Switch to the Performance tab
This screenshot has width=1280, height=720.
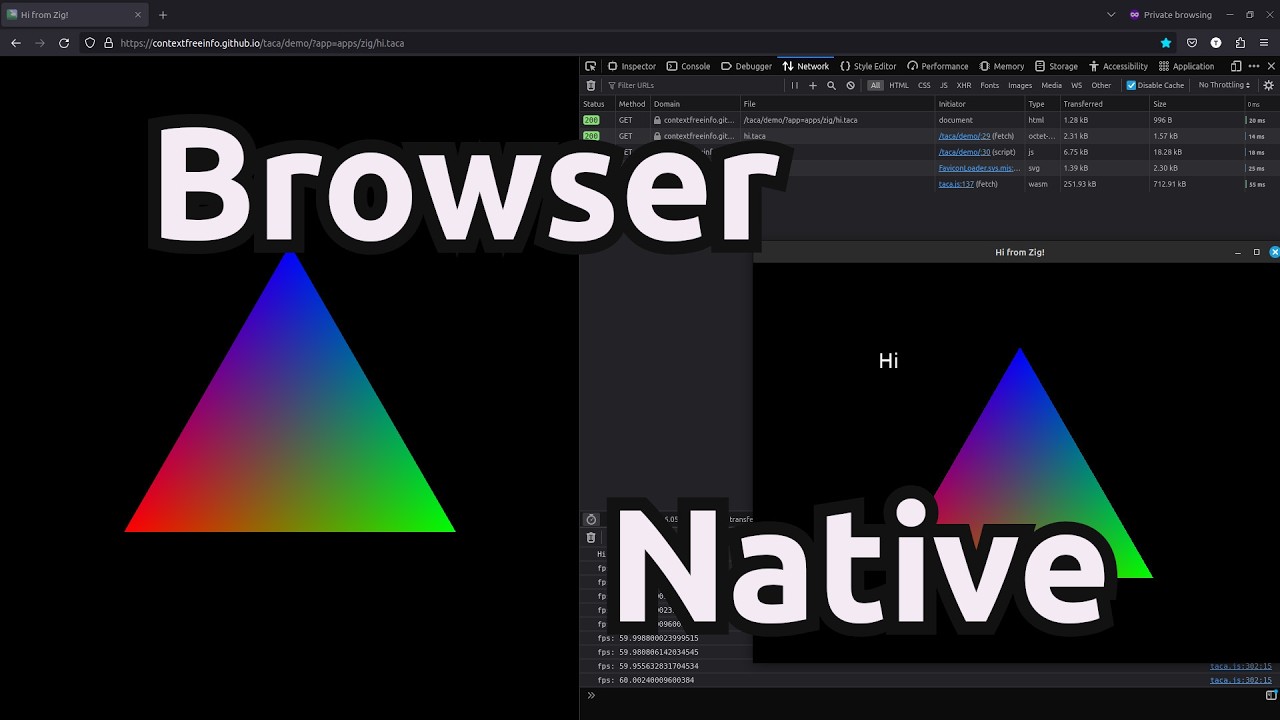937,66
